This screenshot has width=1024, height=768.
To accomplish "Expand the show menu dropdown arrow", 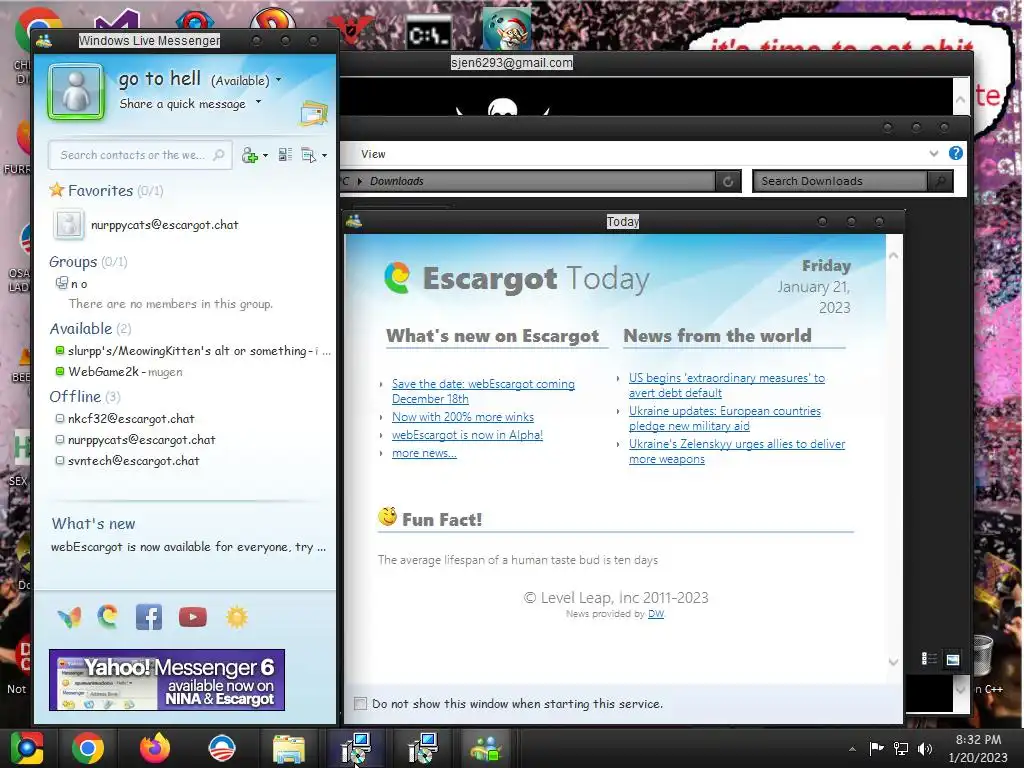I will 325,155.
